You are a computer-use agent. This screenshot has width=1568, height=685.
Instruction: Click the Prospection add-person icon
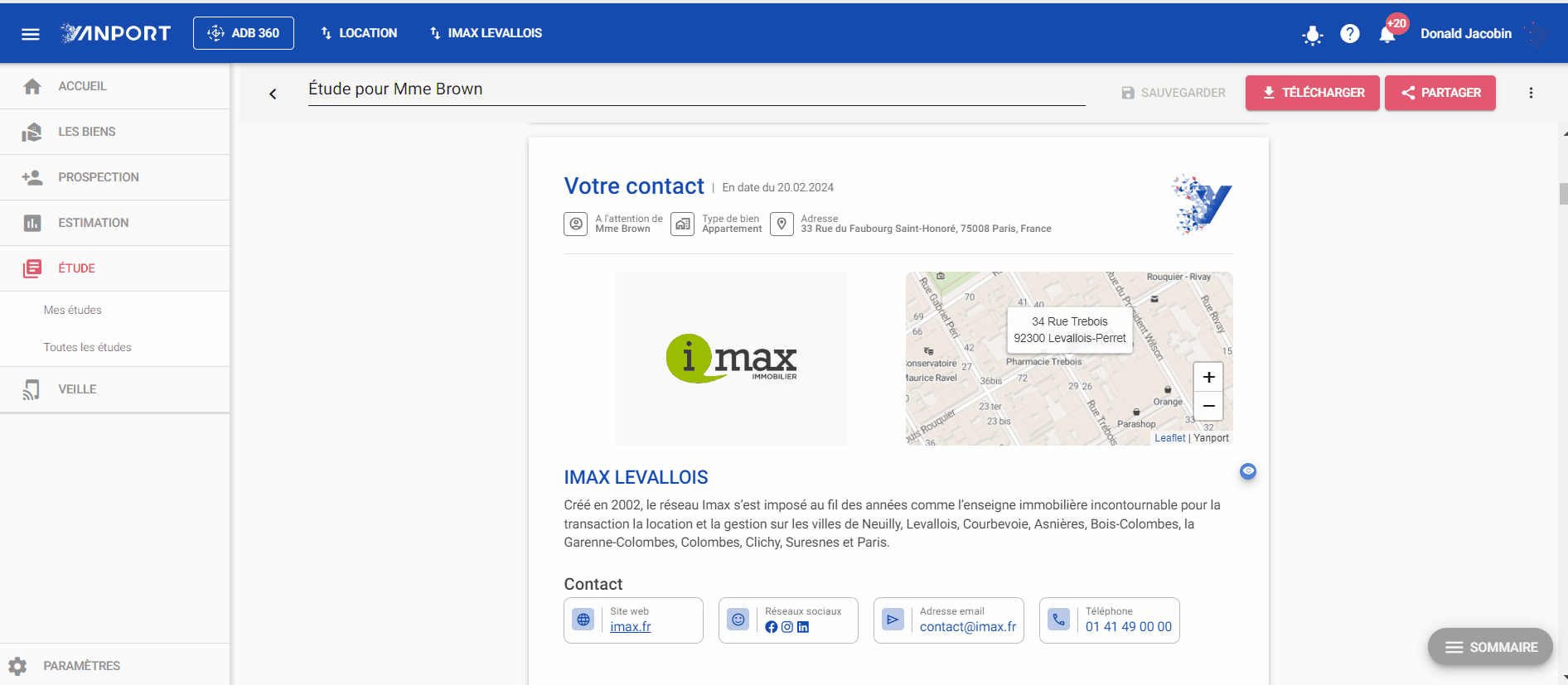point(32,177)
